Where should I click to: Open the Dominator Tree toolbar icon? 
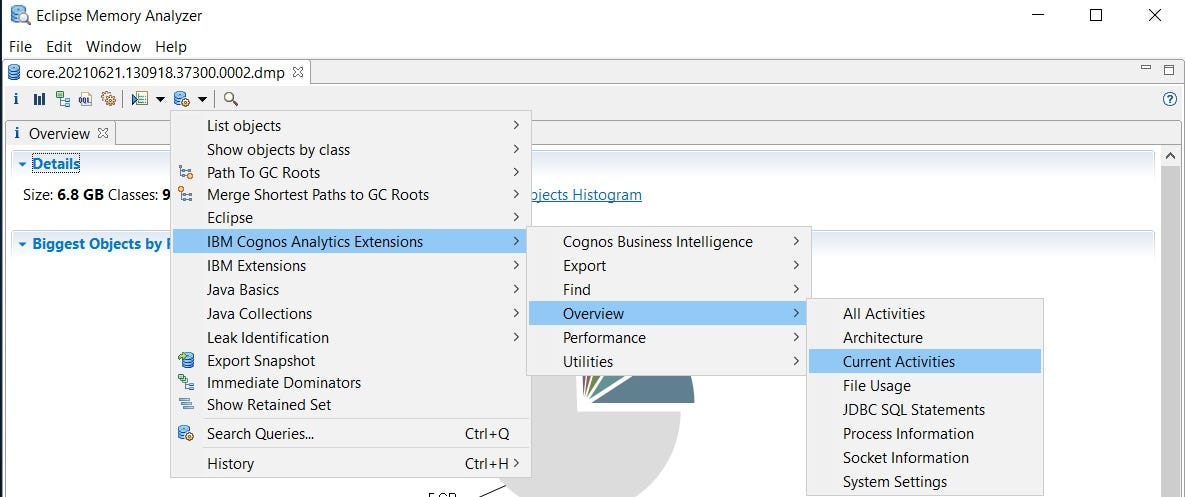[x=63, y=99]
